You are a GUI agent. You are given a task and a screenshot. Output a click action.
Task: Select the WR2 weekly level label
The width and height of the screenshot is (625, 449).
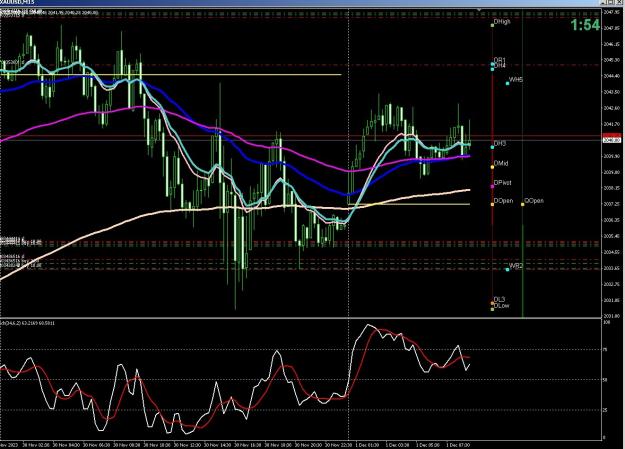[x=515, y=266]
